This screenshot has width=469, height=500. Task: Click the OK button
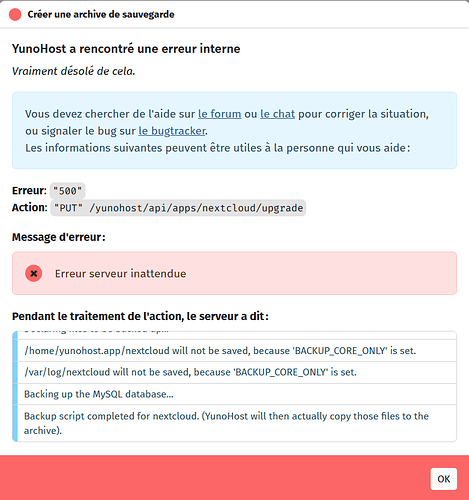444,479
